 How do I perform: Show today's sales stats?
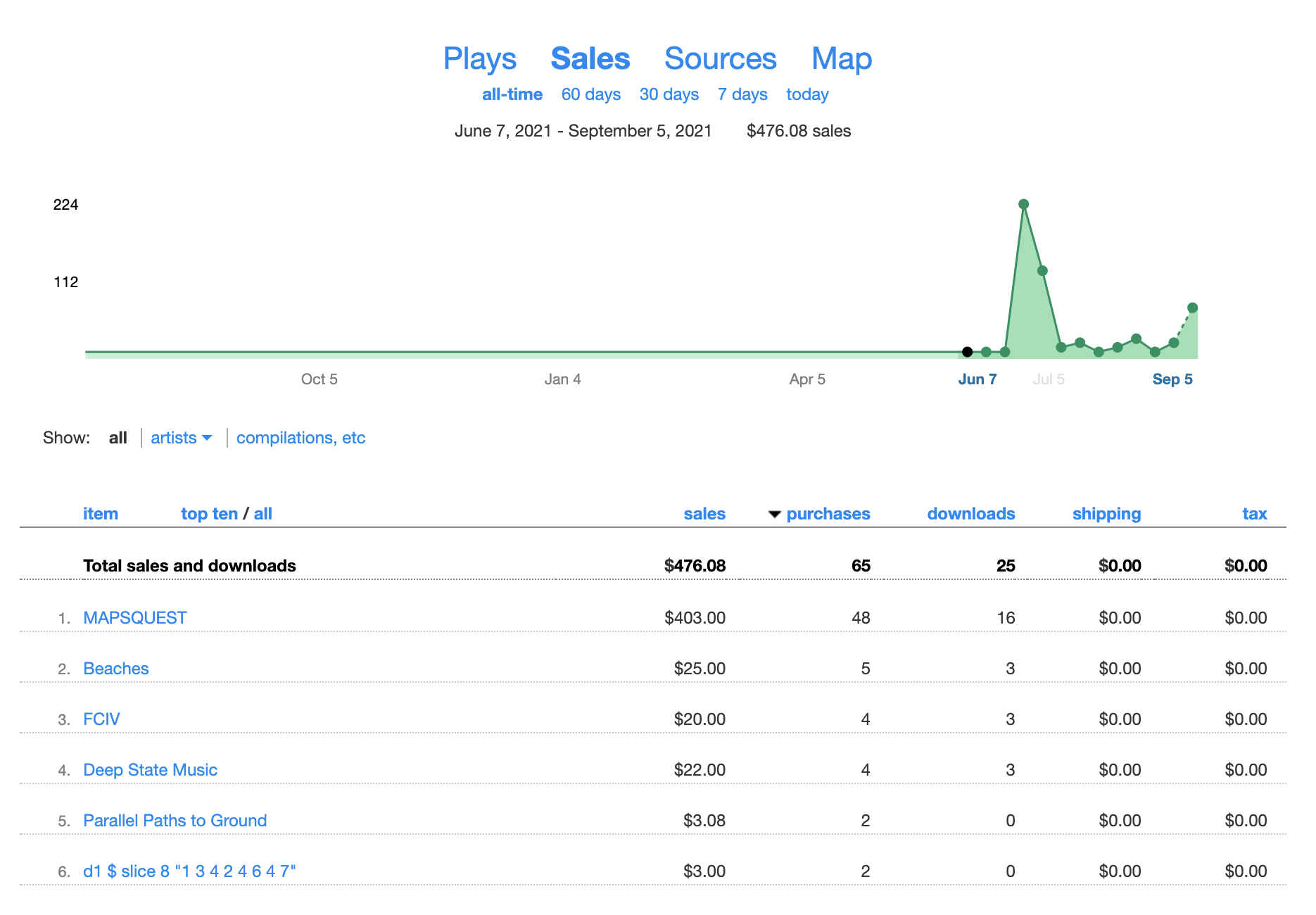[x=806, y=94]
